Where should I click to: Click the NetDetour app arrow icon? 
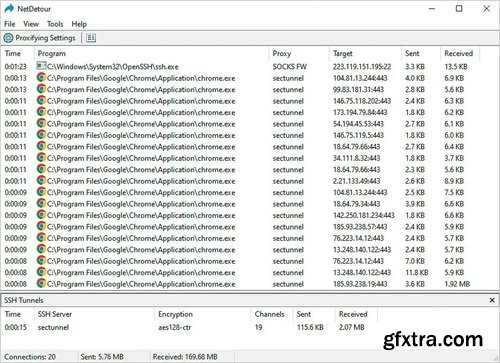(9, 8)
